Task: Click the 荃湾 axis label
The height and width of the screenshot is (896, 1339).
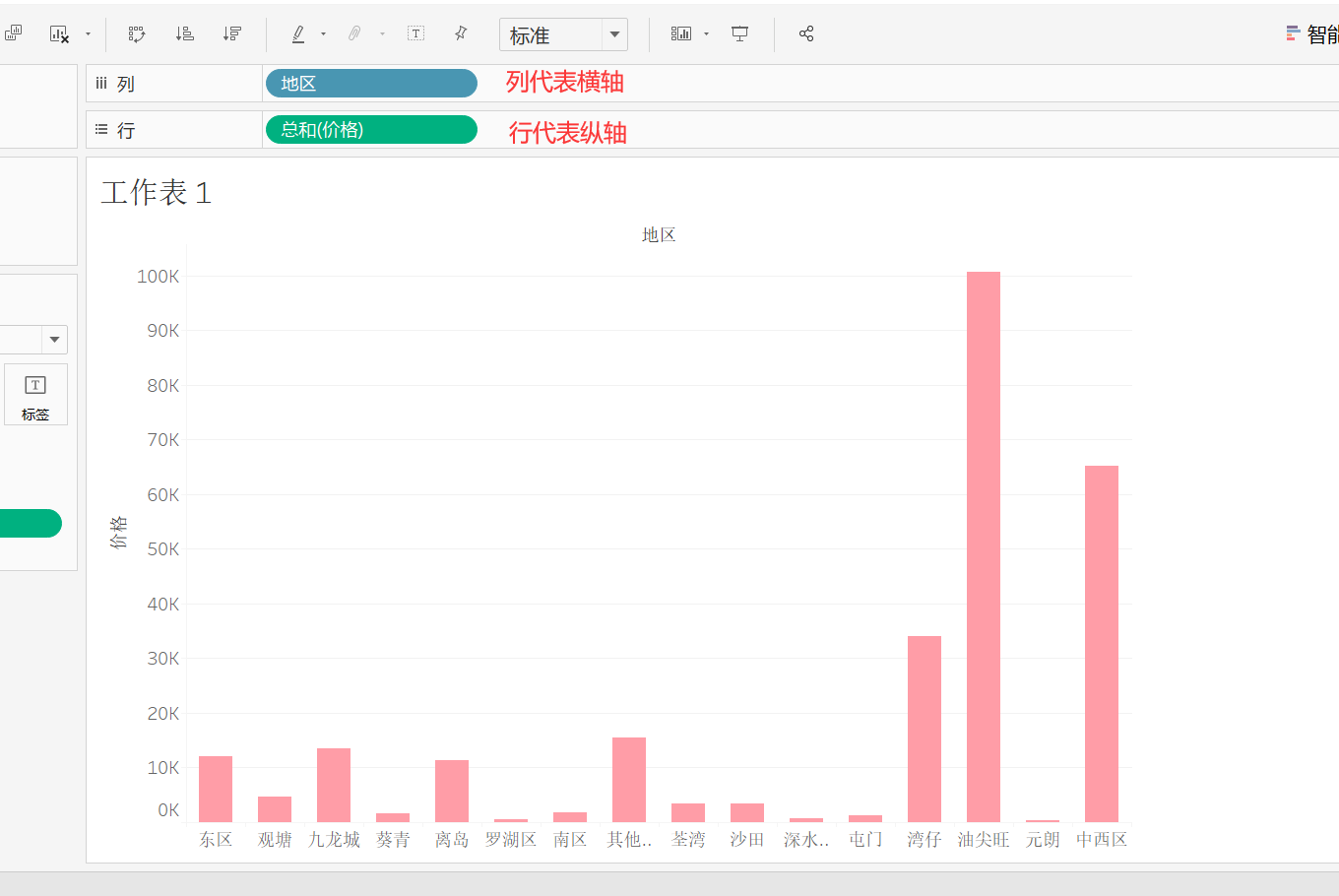Action: [x=688, y=839]
